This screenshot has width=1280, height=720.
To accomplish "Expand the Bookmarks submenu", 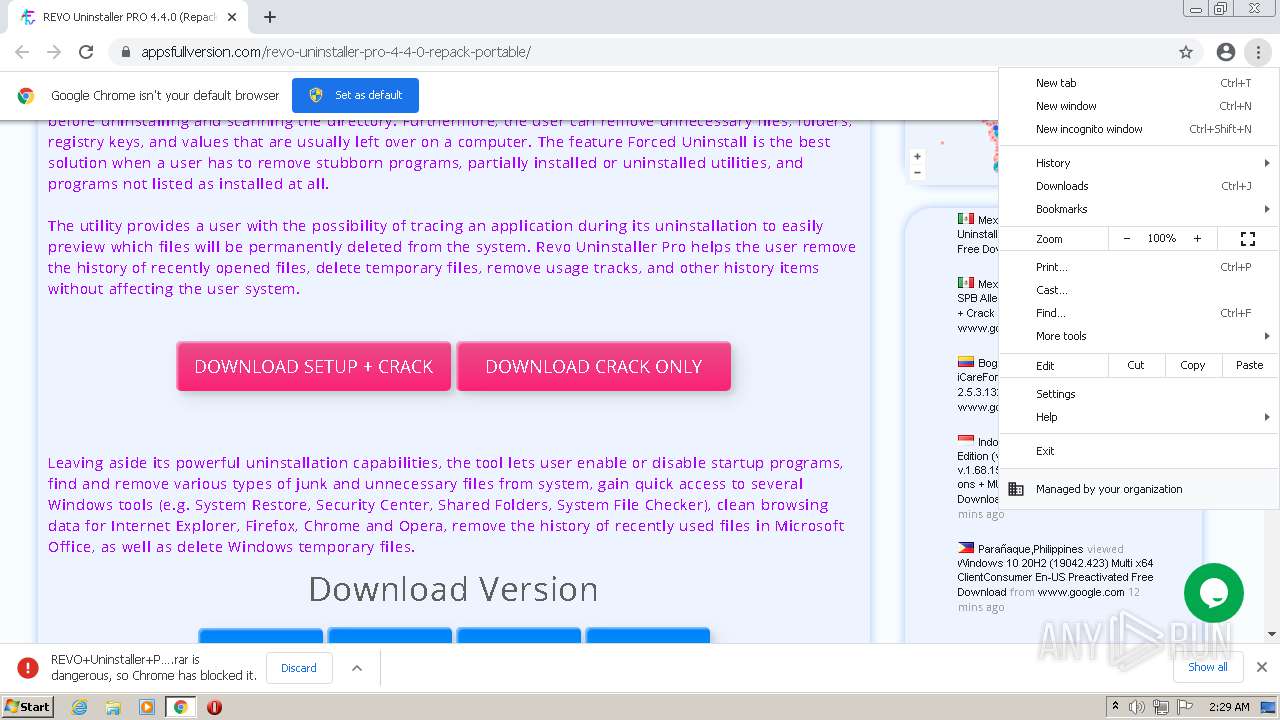I will 1138,209.
